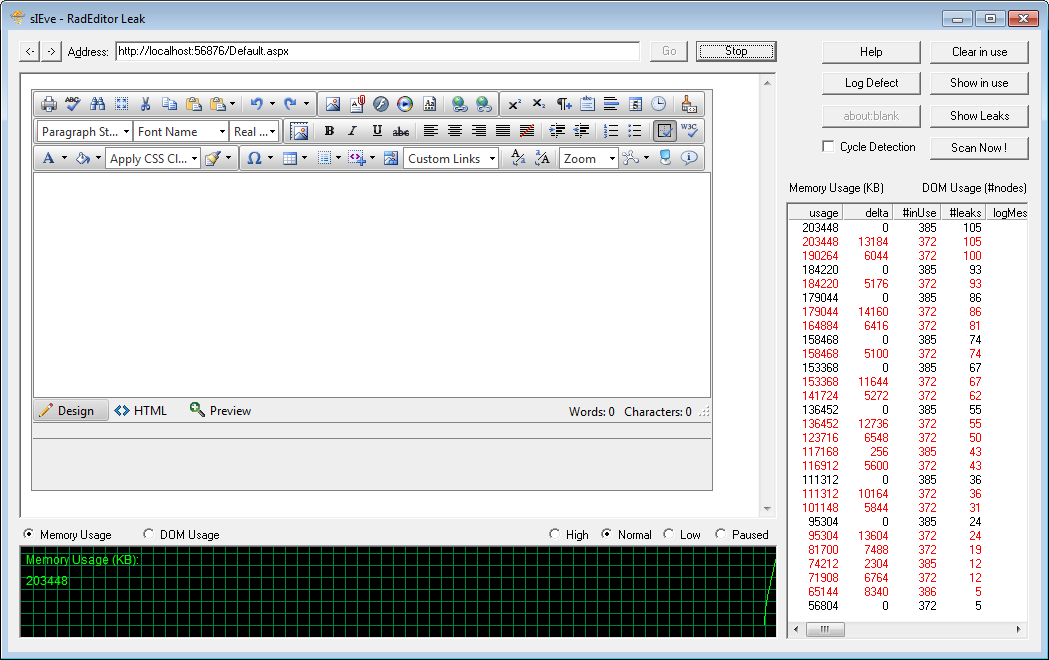Click the Bold button
This screenshot has height=660, width=1049.
coord(329,131)
